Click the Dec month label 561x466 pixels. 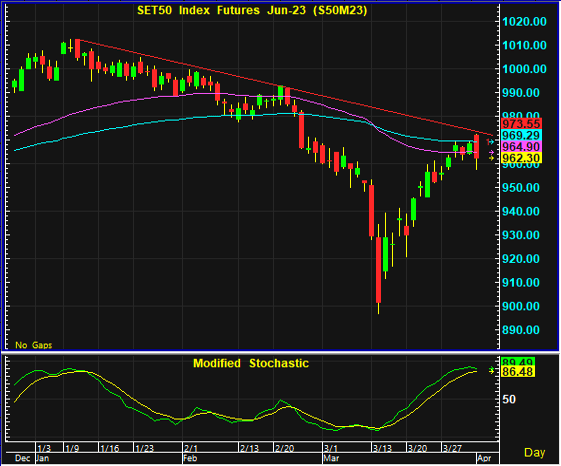[x=23, y=458]
